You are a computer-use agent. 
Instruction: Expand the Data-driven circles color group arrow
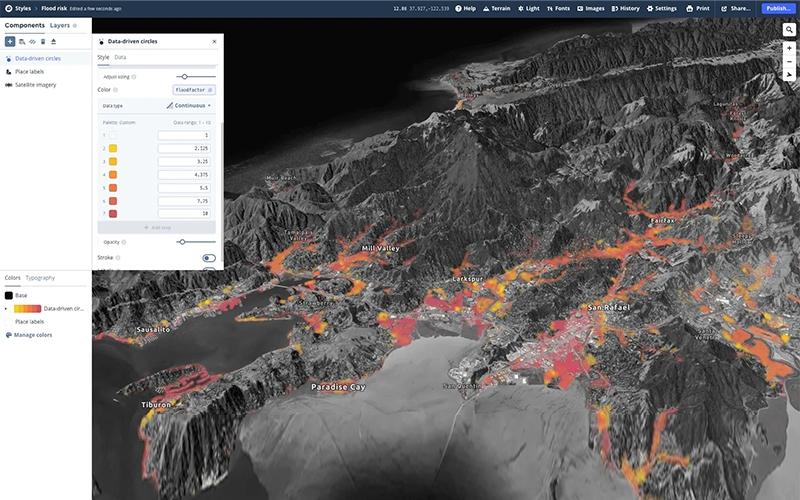6,309
